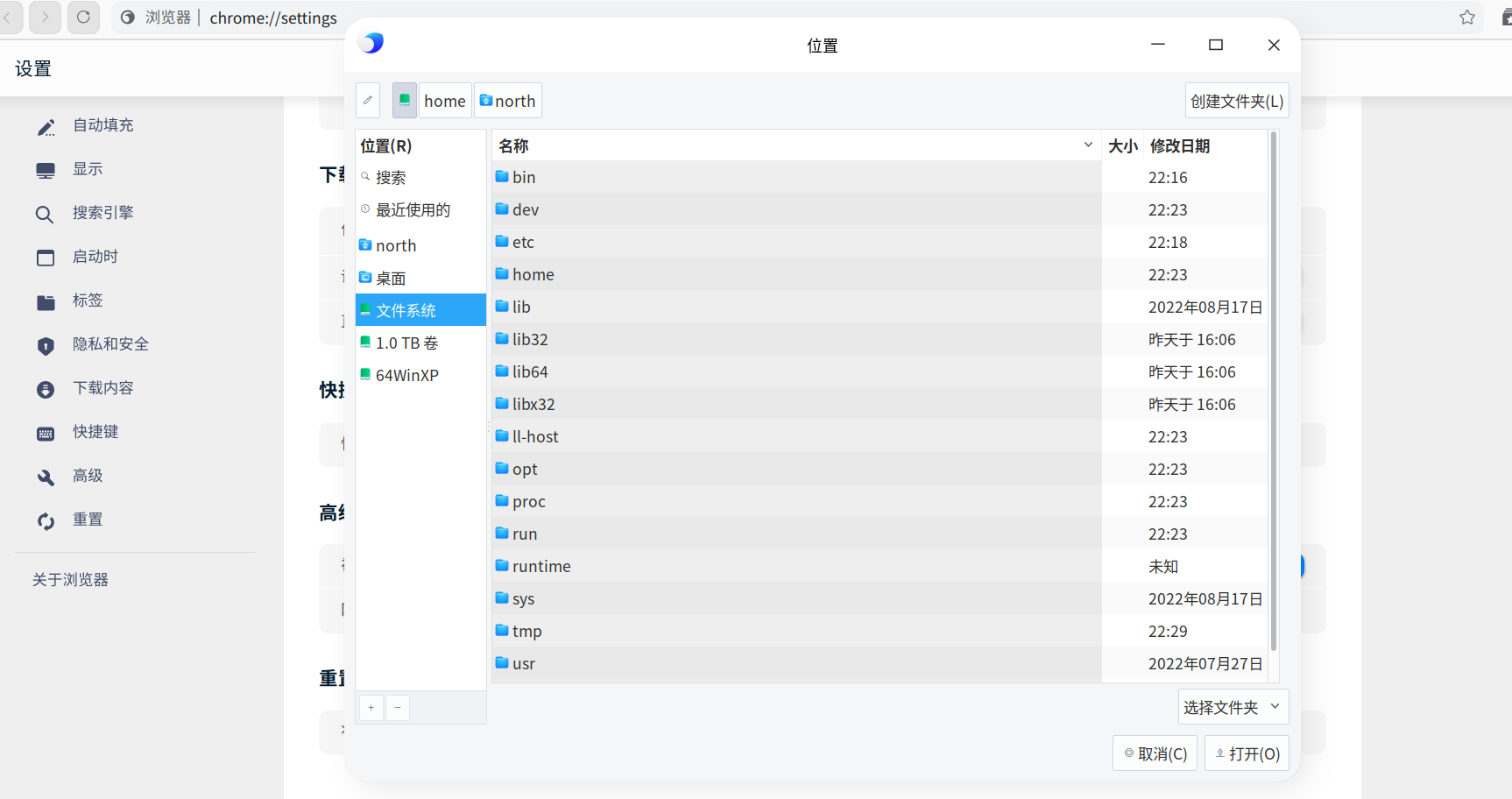This screenshot has width=1512, height=799.
Task: Click the 64WinXP drive icon
Action: pyautogui.click(x=365, y=374)
